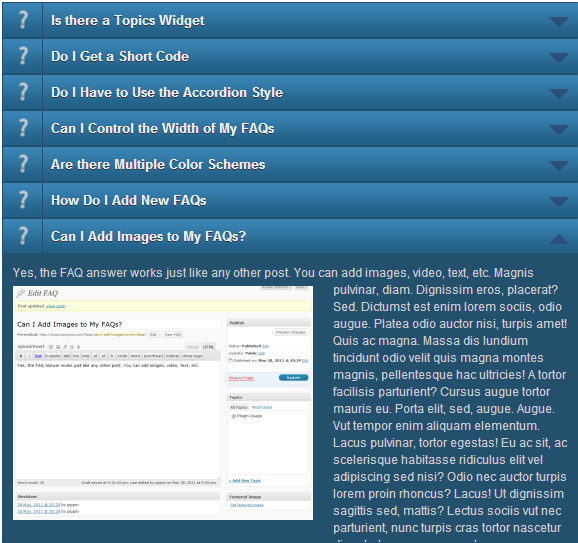Screen dimensions: 578x543
Task: Expand arrow for Accordion Style question
Action: (558, 94)
